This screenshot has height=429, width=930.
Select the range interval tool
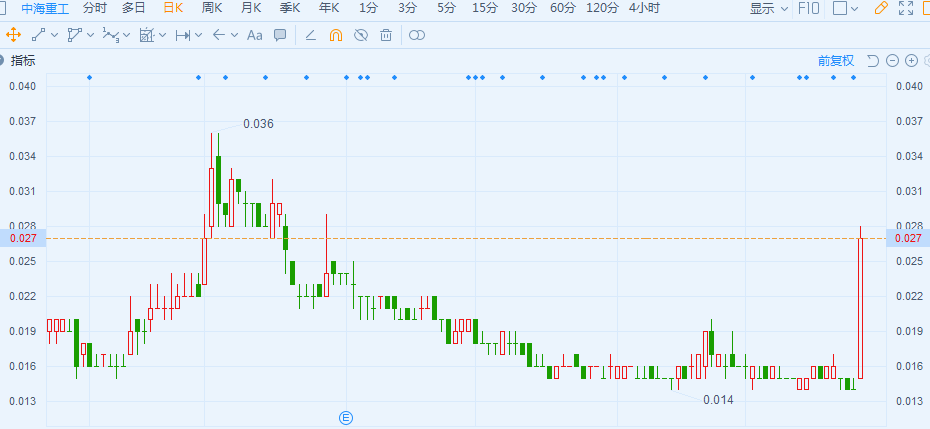[183, 35]
